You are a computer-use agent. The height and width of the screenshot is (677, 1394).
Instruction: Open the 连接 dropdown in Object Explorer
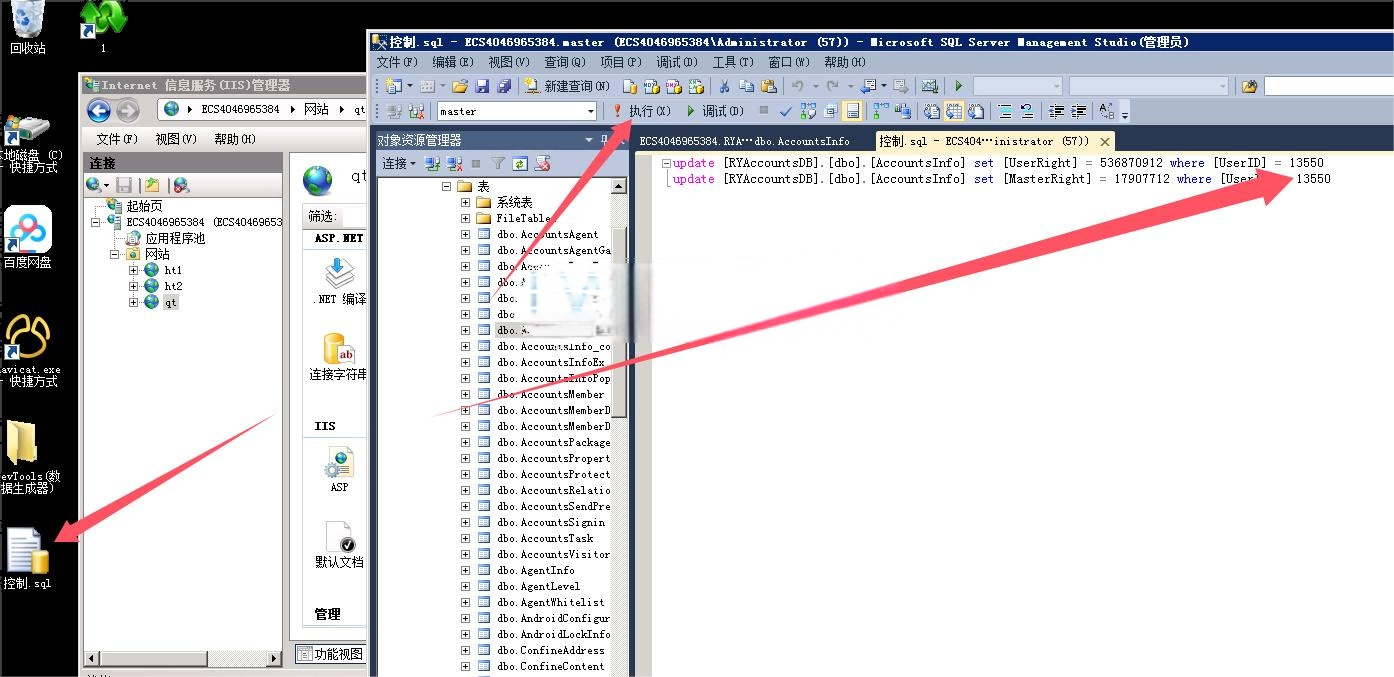(398, 163)
